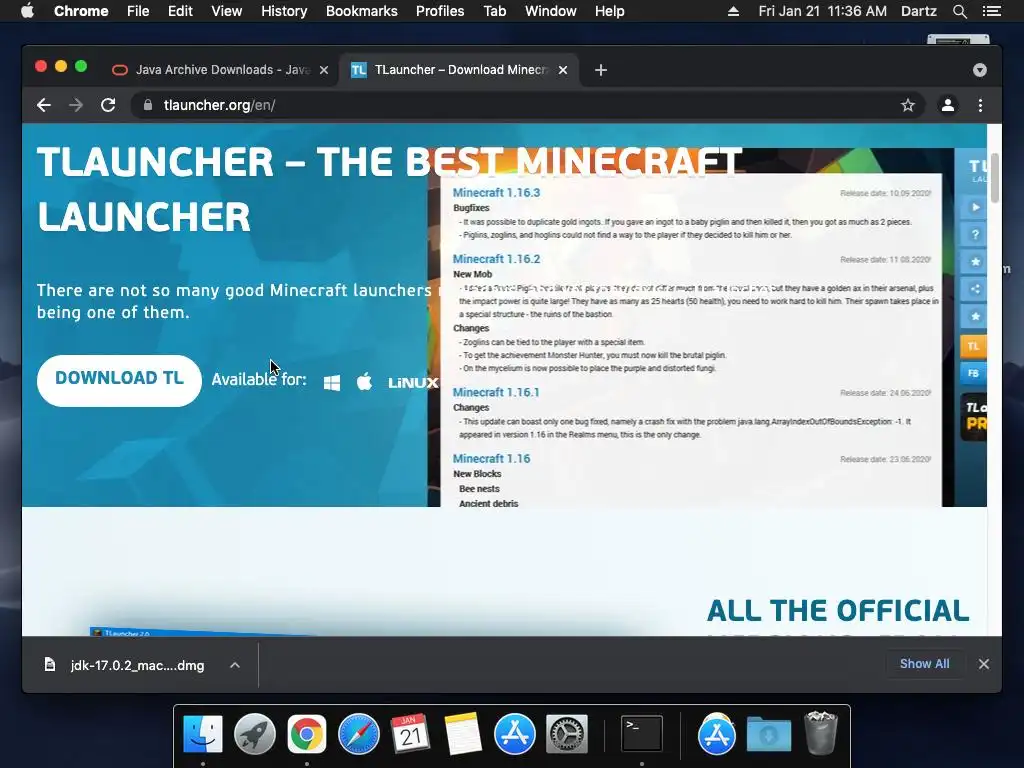This screenshot has height=768, width=1024.
Task: Switch to the Java Archive Downloads tab
Action: pyautogui.click(x=221, y=70)
